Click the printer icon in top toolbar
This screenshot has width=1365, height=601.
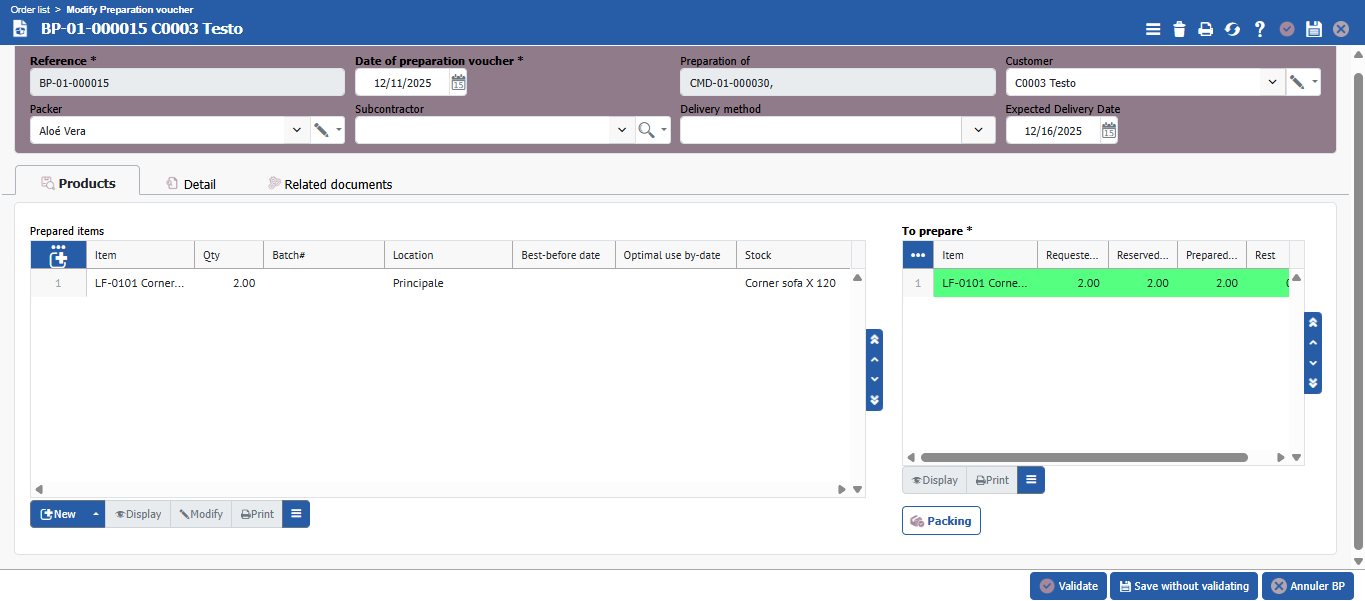[1206, 29]
